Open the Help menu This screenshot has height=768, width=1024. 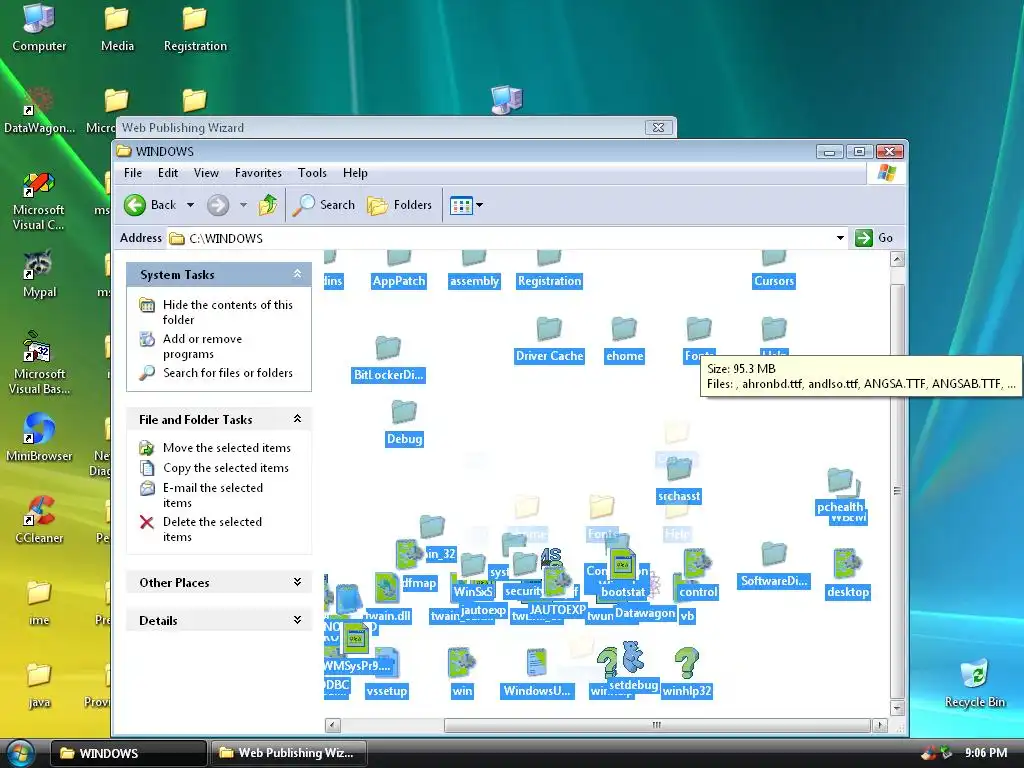pos(355,173)
